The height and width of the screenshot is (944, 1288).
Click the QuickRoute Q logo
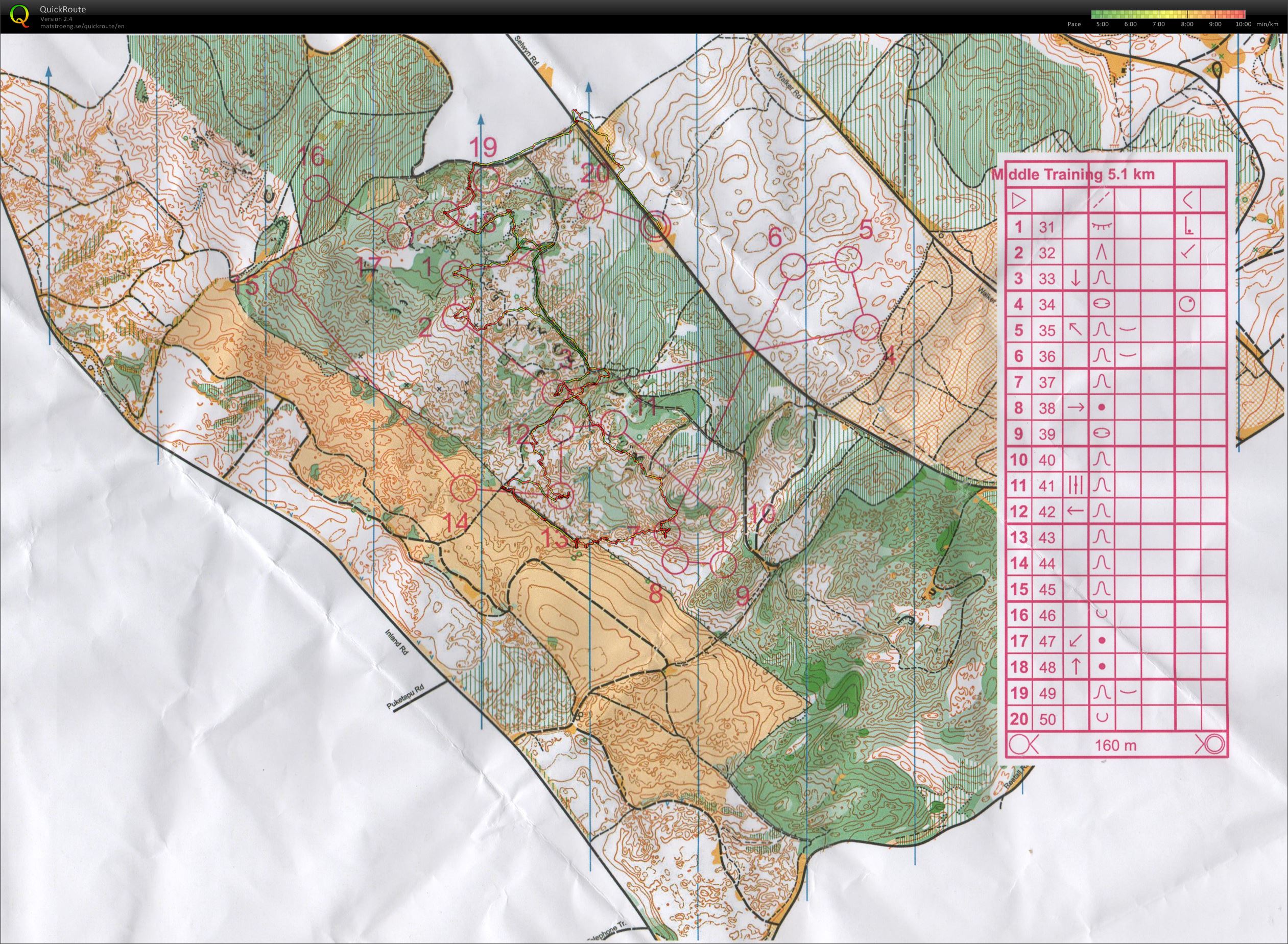(x=19, y=15)
